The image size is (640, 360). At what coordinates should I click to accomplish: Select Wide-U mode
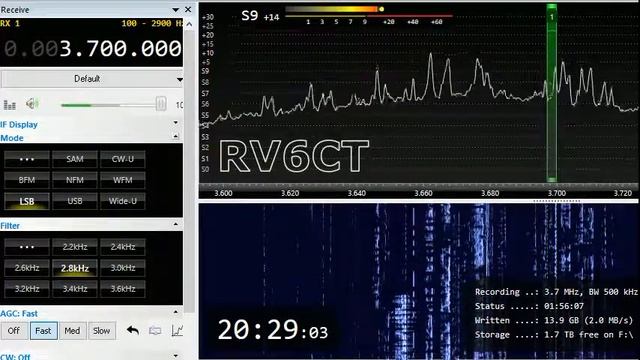(122, 201)
